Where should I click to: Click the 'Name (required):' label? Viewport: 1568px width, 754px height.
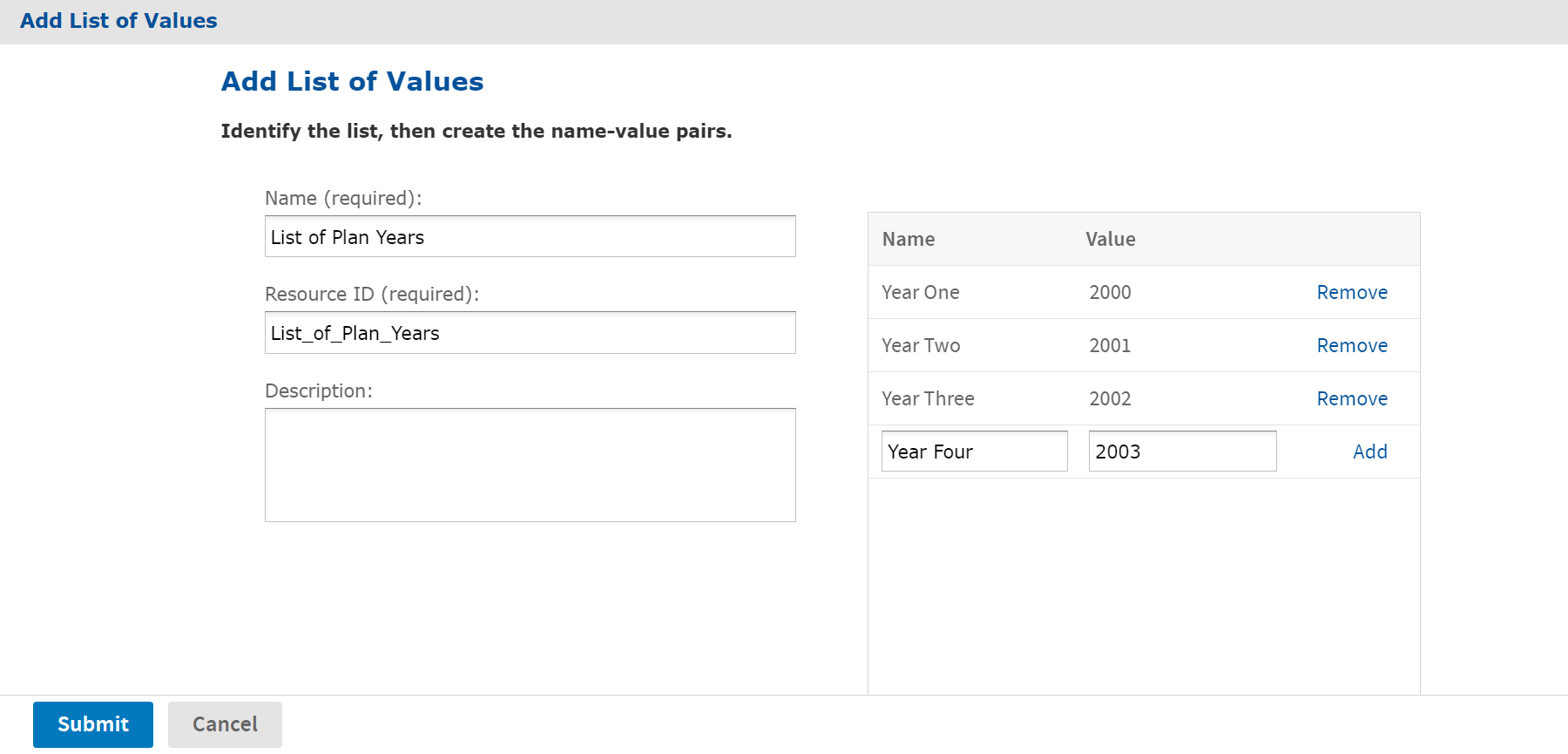click(343, 199)
